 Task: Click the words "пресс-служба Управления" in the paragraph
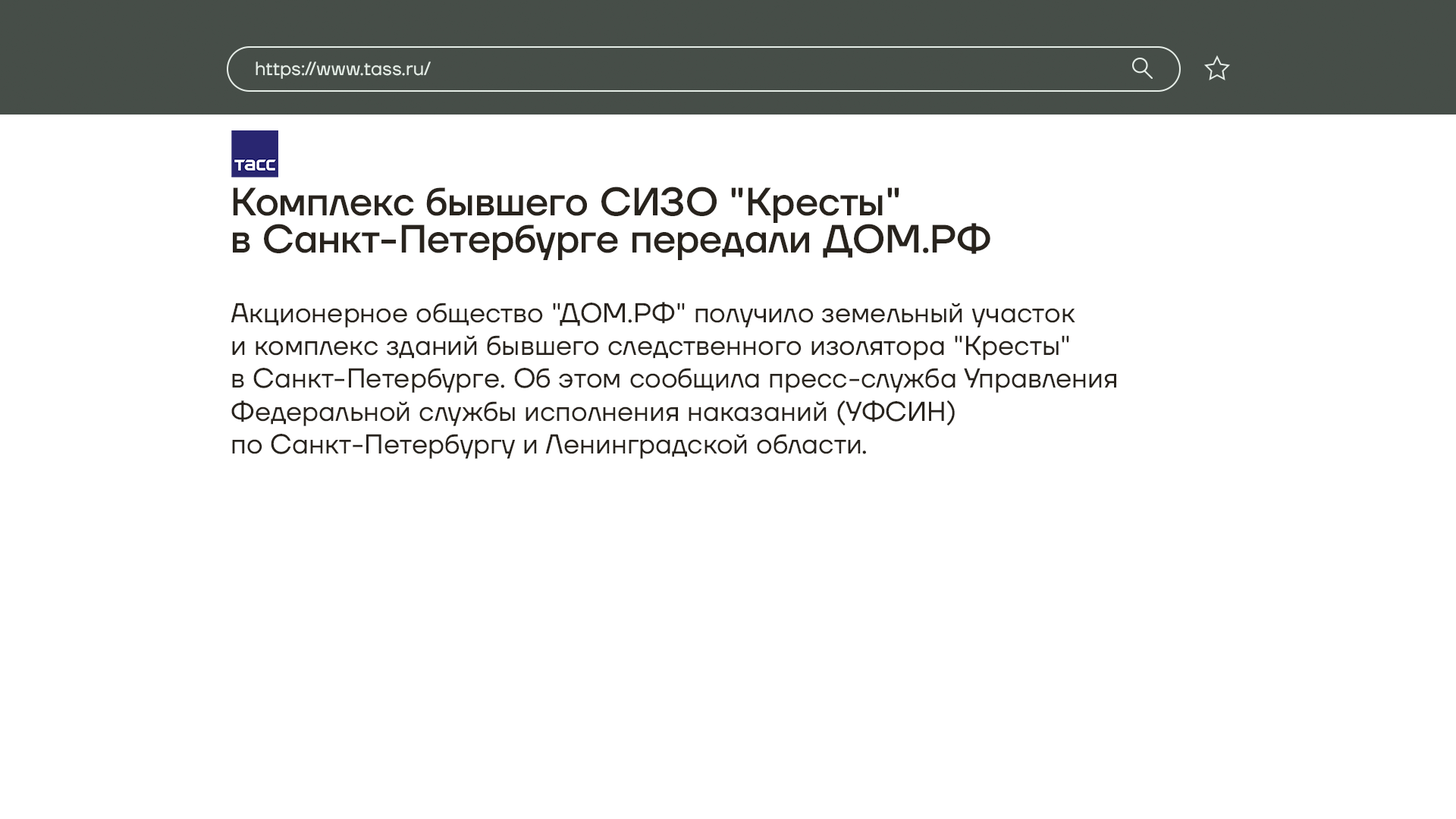(x=942, y=378)
